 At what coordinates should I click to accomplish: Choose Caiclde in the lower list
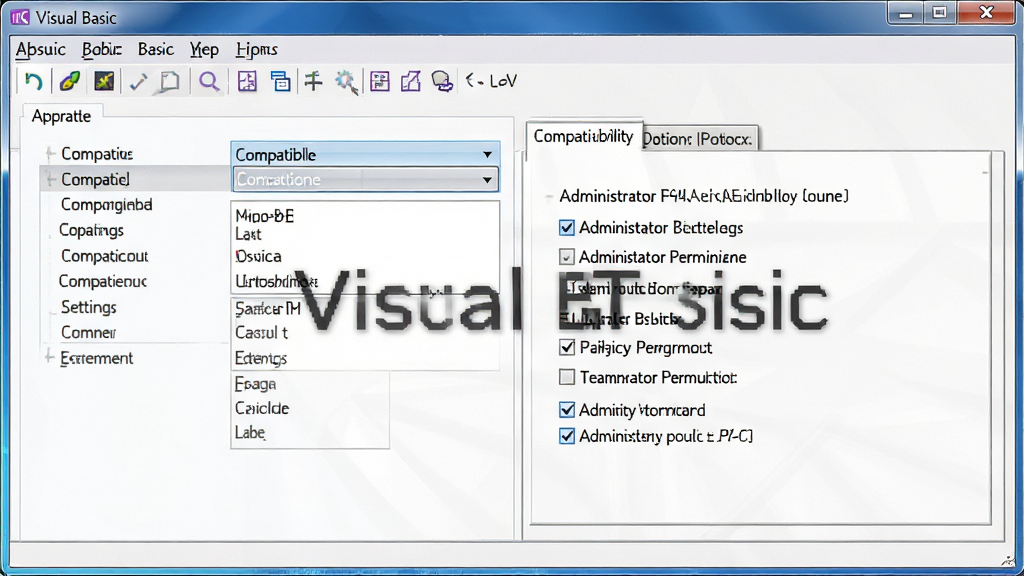coord(262,408)
